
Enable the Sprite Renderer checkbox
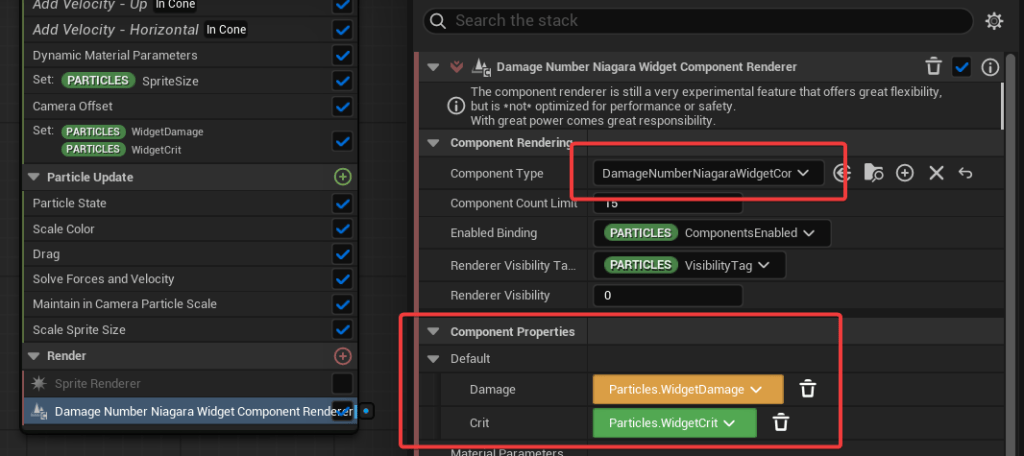pos(343,383)
